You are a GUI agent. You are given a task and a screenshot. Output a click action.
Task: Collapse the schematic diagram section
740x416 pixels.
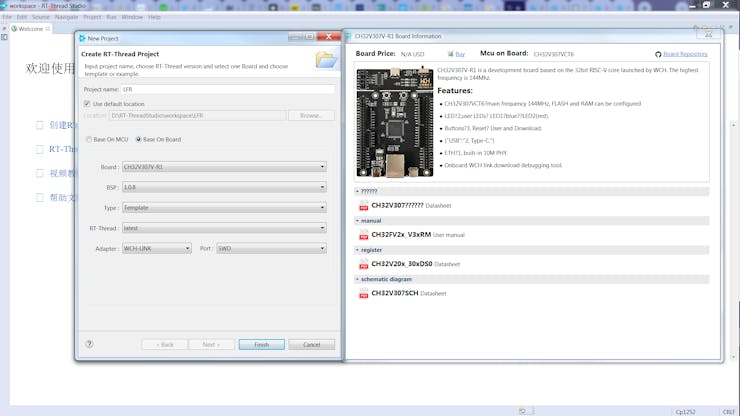355,280
